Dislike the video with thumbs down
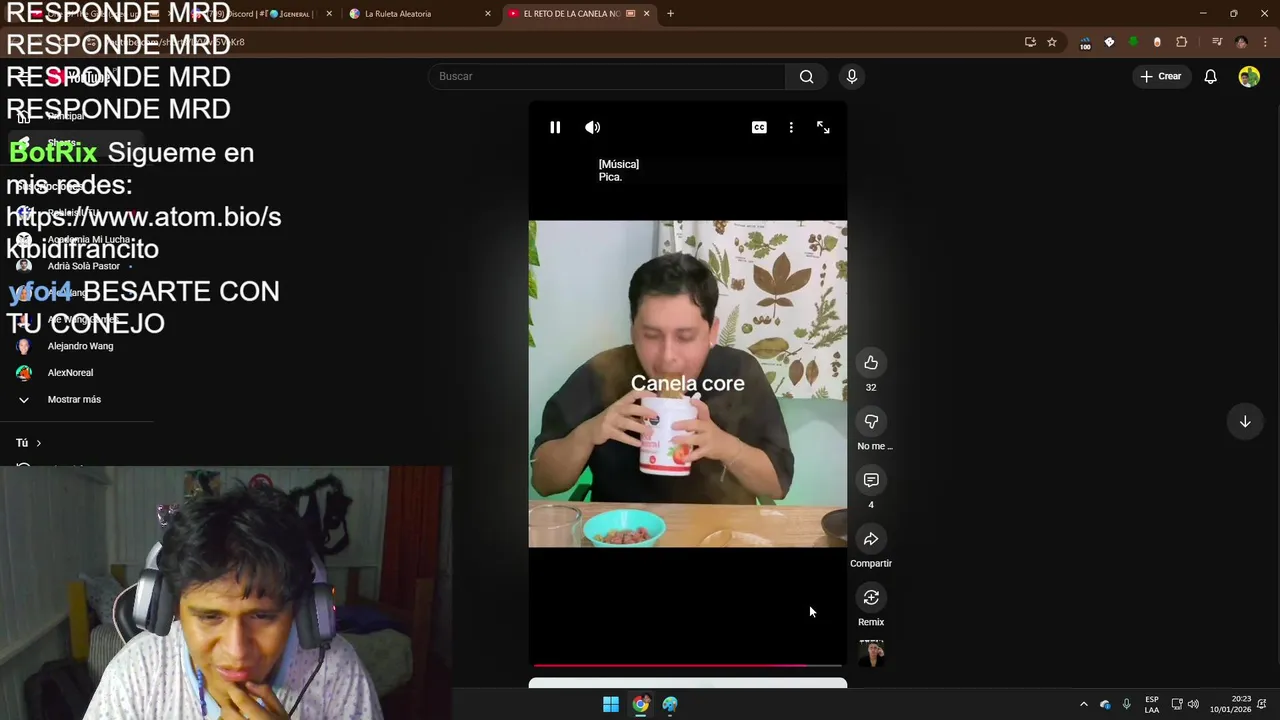 point(871,422)
